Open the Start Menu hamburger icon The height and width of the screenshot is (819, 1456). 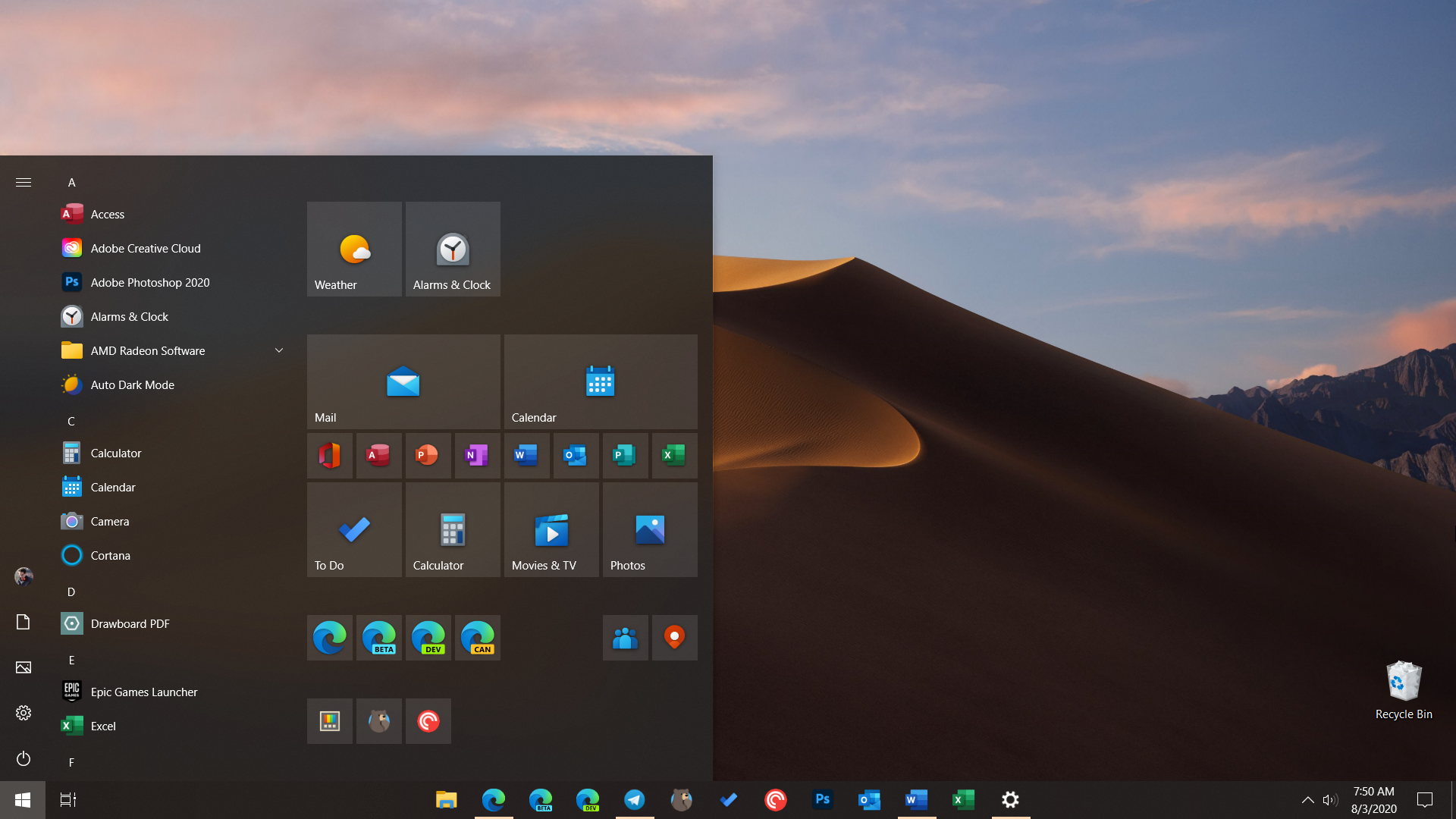tap(23, 182)
